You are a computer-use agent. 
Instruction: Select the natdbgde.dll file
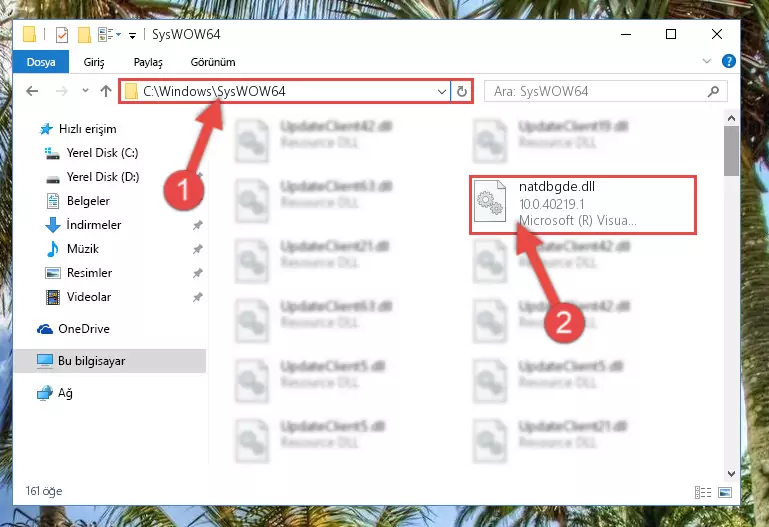[583, 204]
